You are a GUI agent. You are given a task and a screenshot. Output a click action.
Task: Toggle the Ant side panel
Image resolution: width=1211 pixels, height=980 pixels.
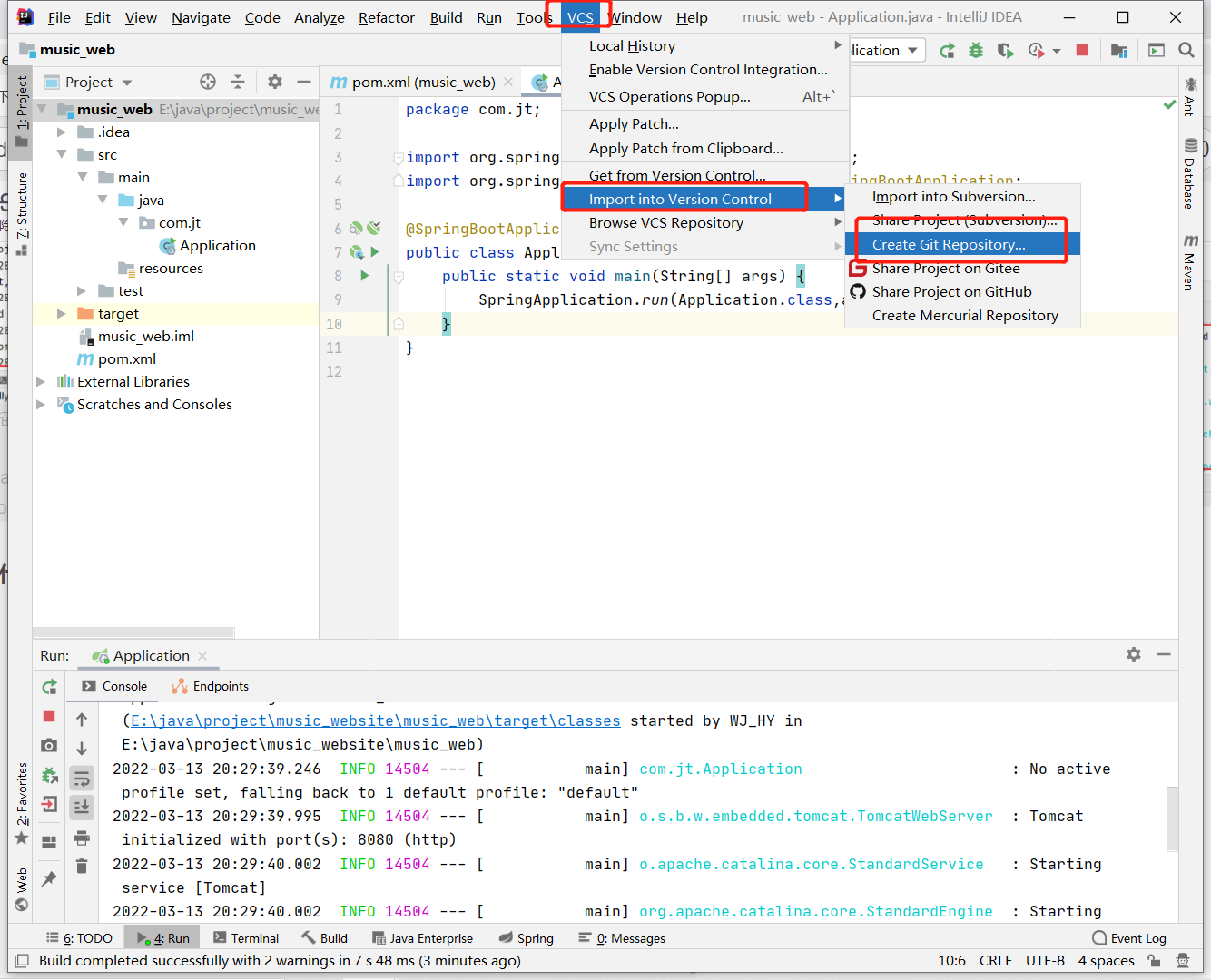[x=1190, y=96]
